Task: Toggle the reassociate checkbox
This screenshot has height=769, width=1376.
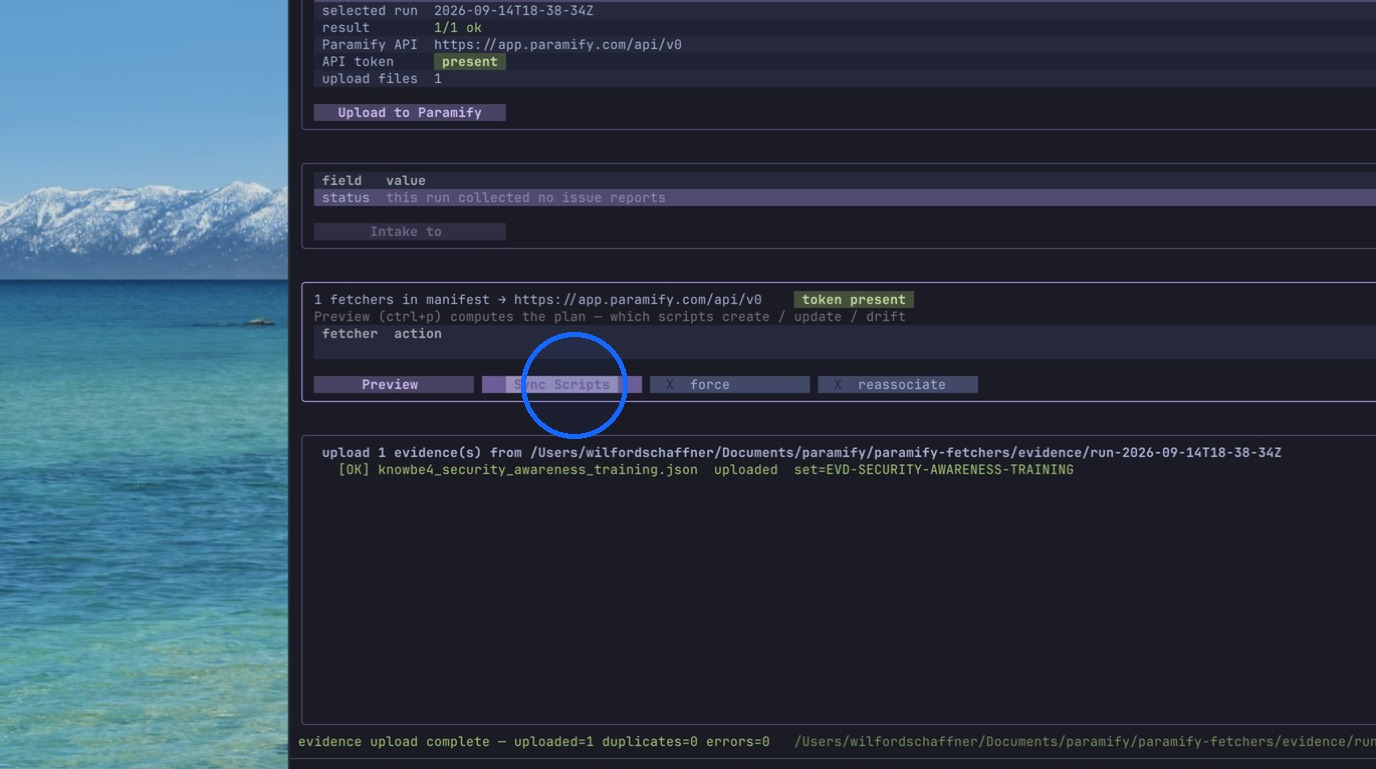Action: click(898, 385)
